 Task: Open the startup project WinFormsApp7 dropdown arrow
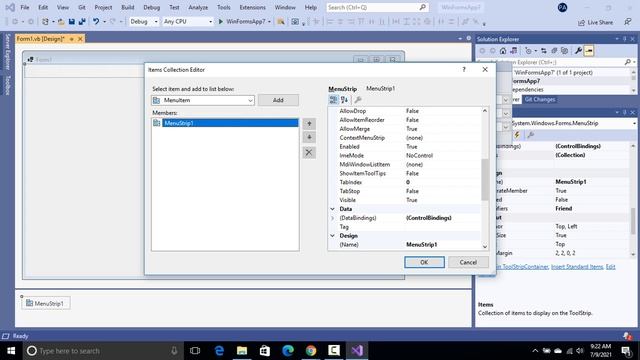[x=269, y=22]
